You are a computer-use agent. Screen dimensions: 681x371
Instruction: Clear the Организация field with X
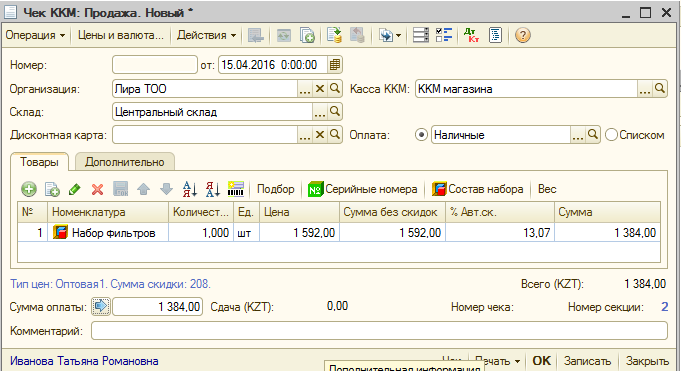click(x=320, y=89)
